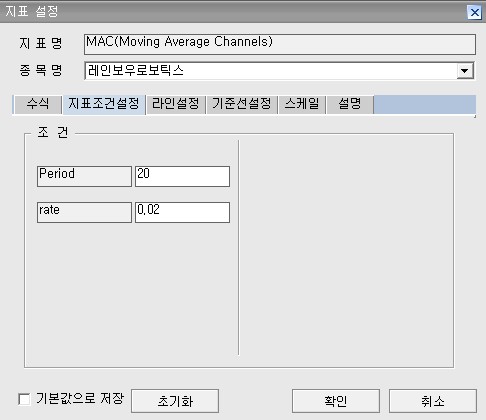Image resolution: width=486 pixels, height=420 pixels.
Task: Click the 조 건 group label
Action: click(53, 133)
